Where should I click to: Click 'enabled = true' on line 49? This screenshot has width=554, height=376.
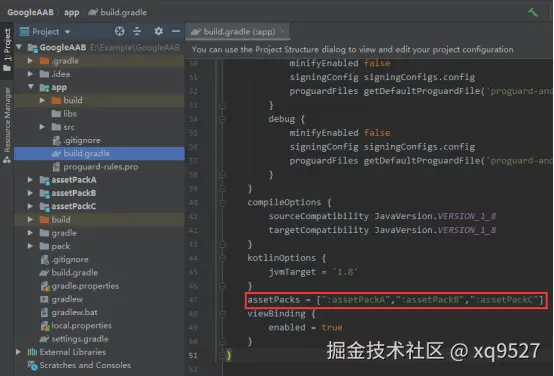[x=305, y=328]
